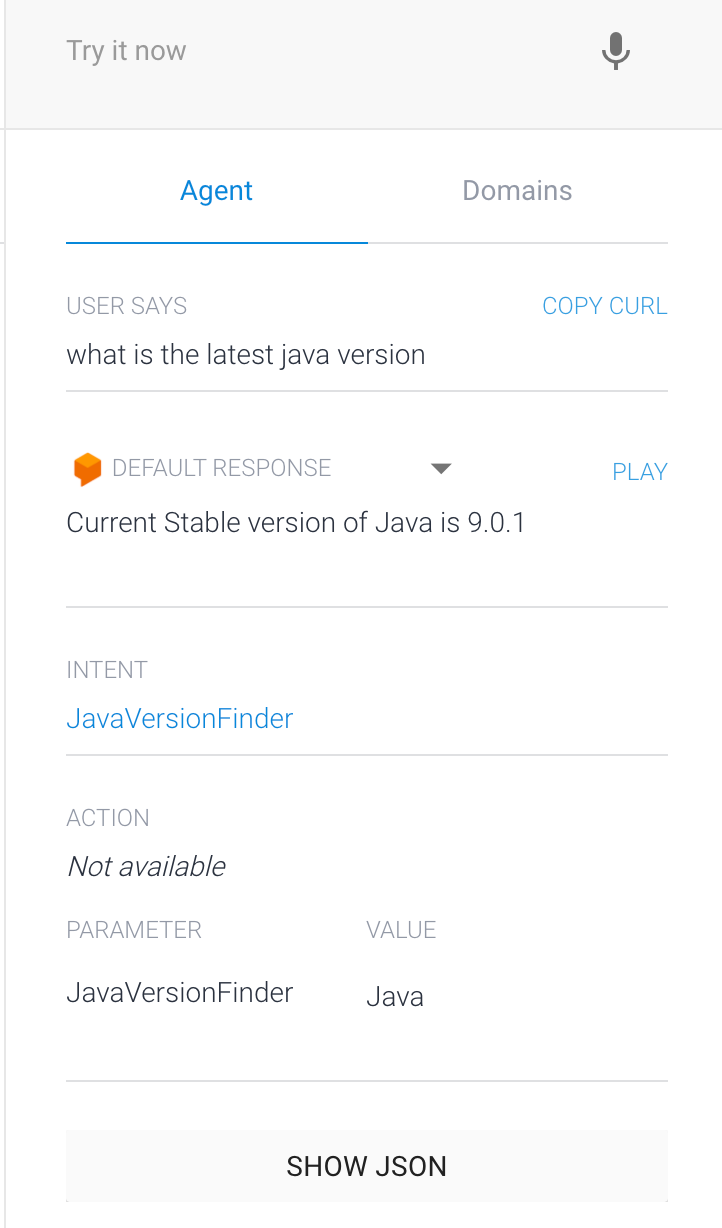This screenshot has width=722, height=1228.
Task: Switch to the Domains tab
Action: 517,190
